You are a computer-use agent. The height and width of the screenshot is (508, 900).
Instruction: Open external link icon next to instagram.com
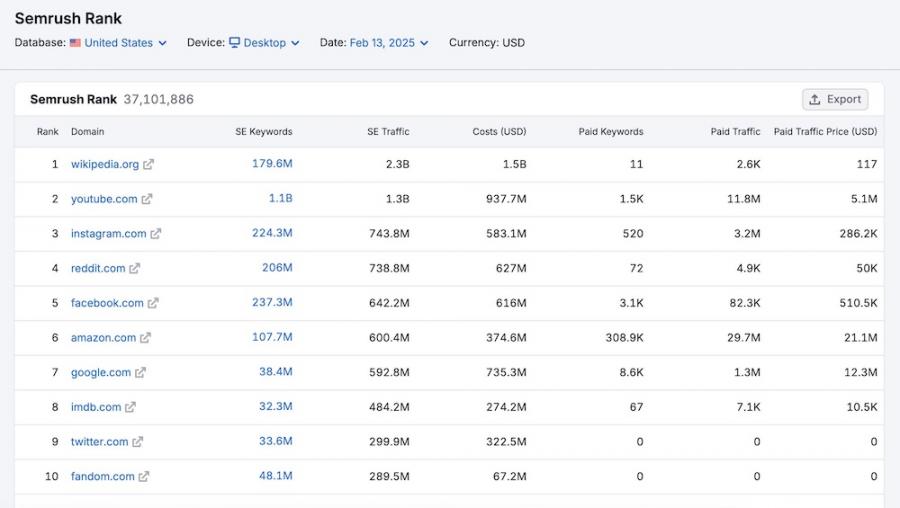pos(156,234)
